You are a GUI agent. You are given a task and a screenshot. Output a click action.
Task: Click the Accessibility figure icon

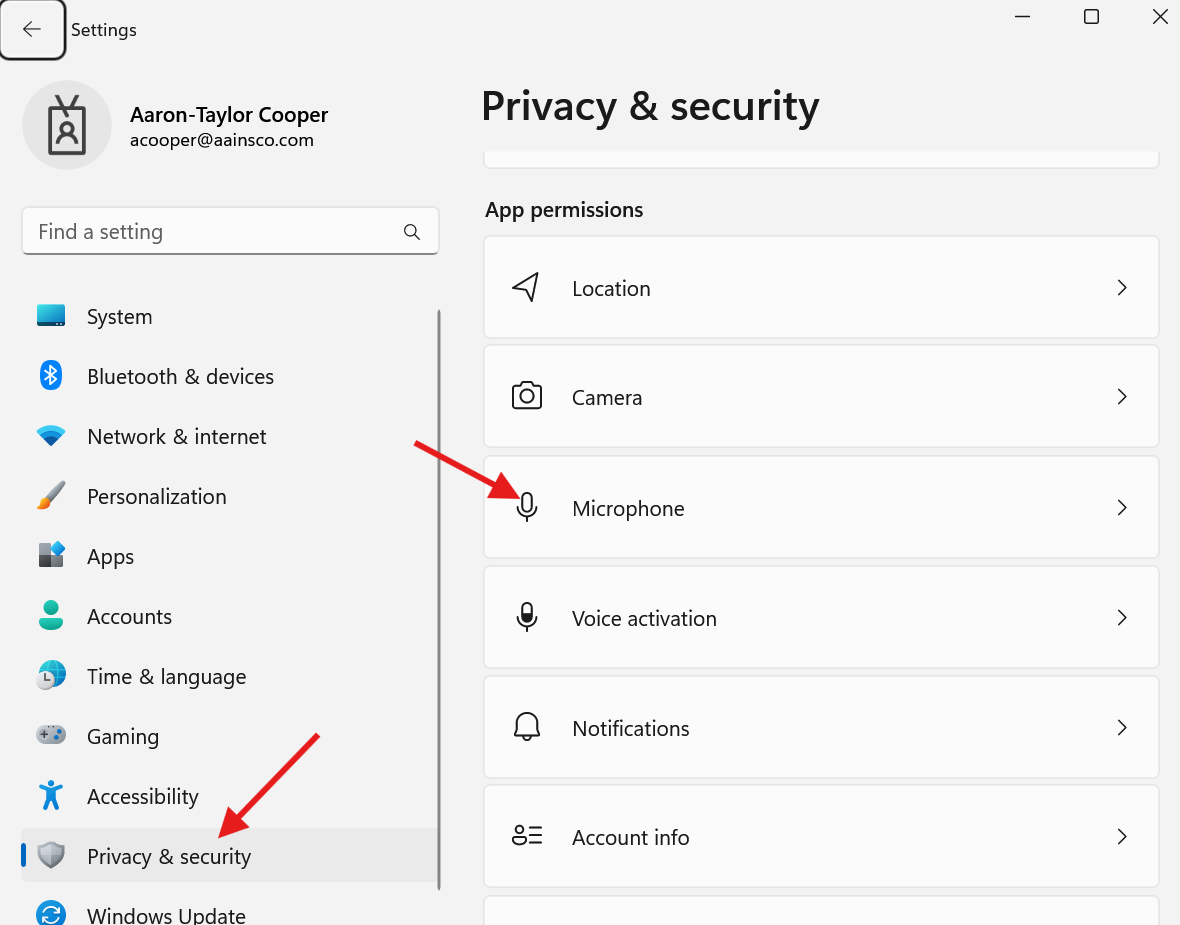pos(51,796)
